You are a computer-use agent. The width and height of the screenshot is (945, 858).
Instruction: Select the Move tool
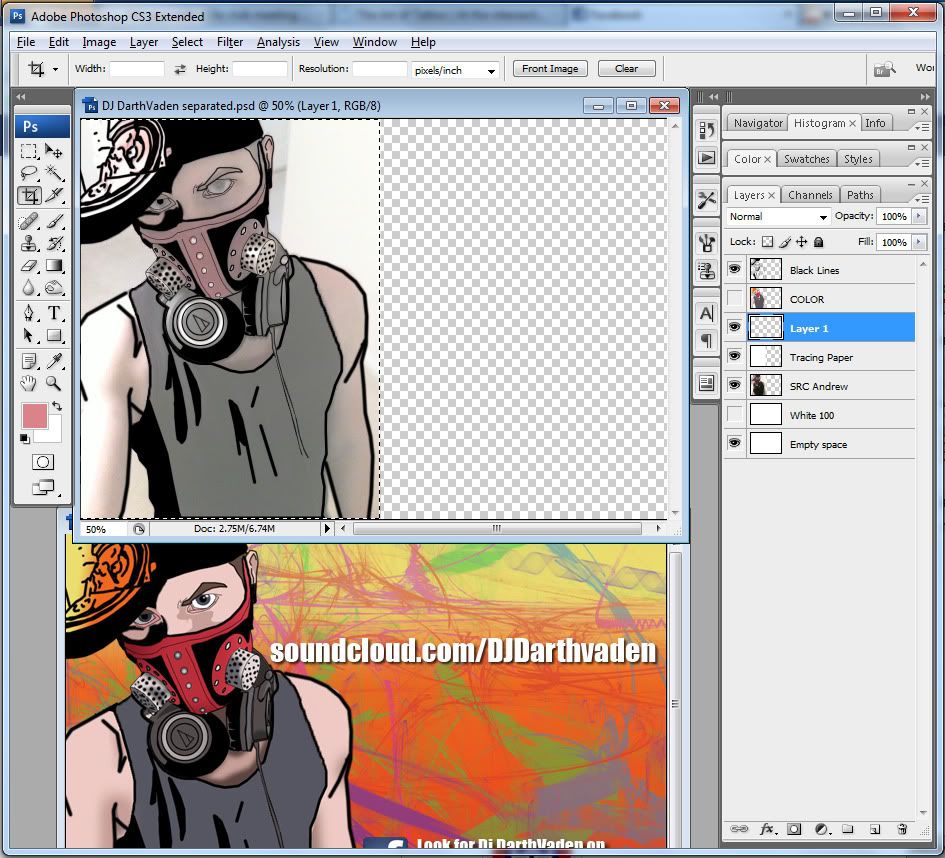point(54,151)
